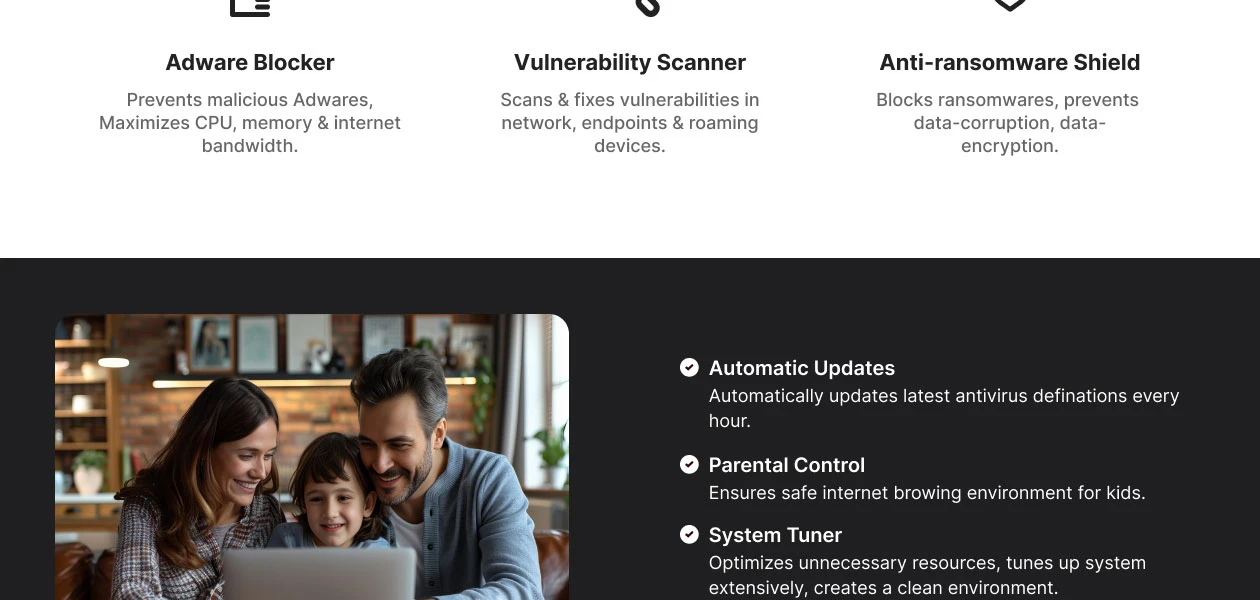Click the safe internet browsing description
The height and width of the screenshot is (600, 1260).
[927, 493]
